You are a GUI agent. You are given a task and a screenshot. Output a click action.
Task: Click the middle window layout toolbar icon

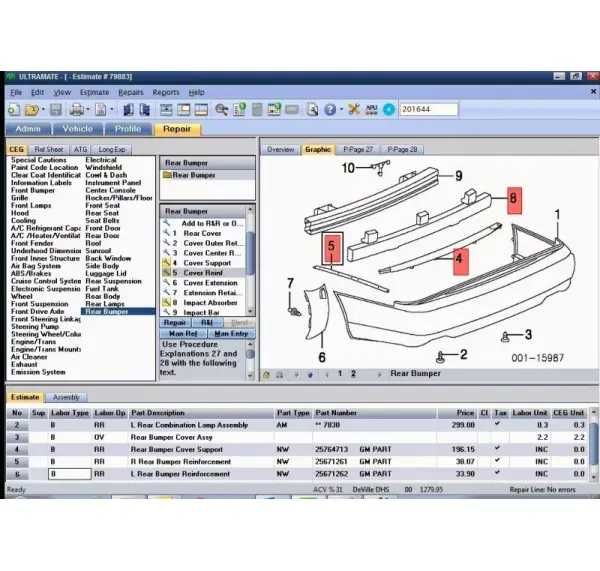[184, 110]
